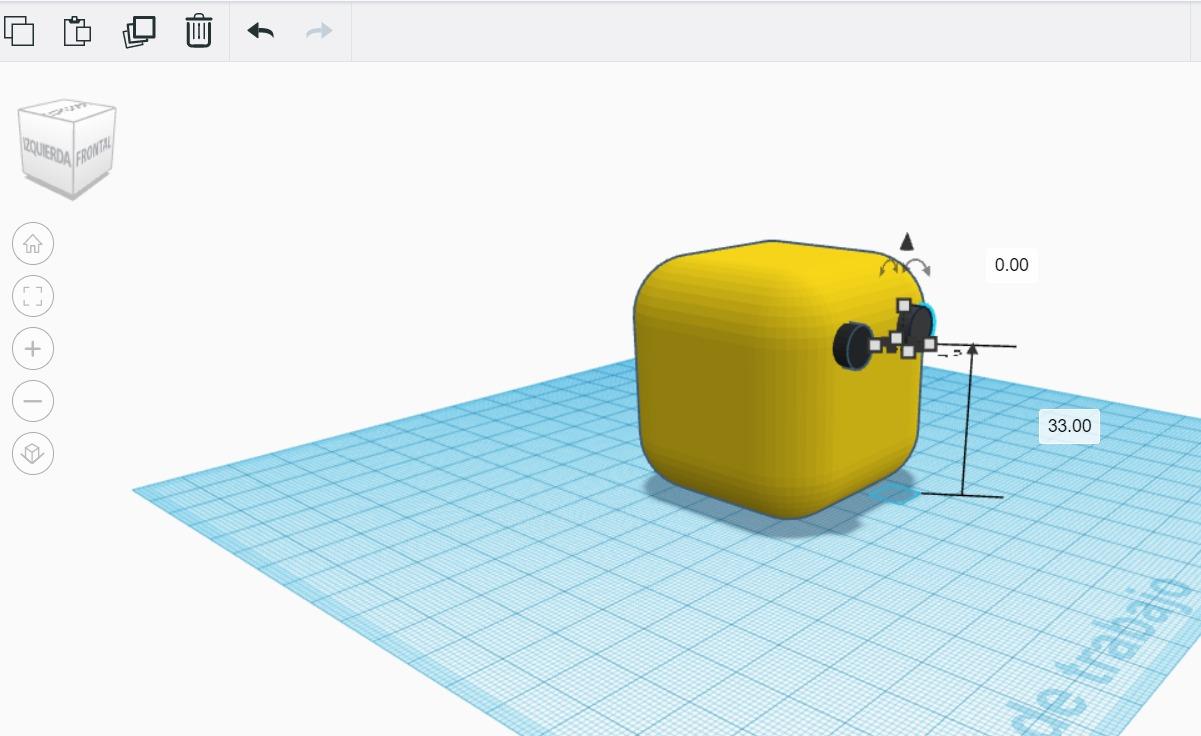Image resolution: width=1201 pixels, height=736 pixels.
Task: Undo the last action
Action: (261, 31)
